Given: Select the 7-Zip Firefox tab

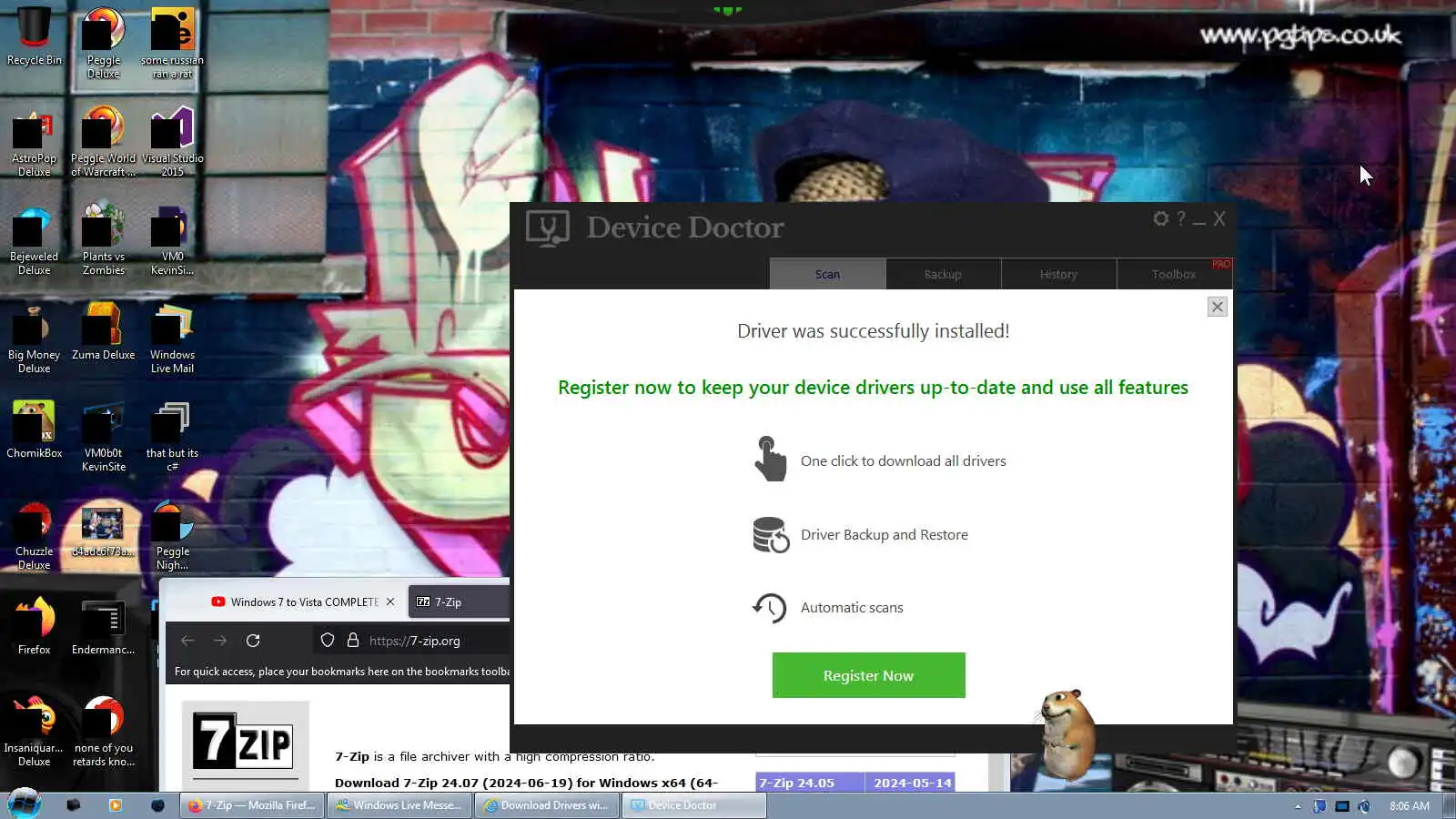Looking at the screenshot, I should 459,602.
